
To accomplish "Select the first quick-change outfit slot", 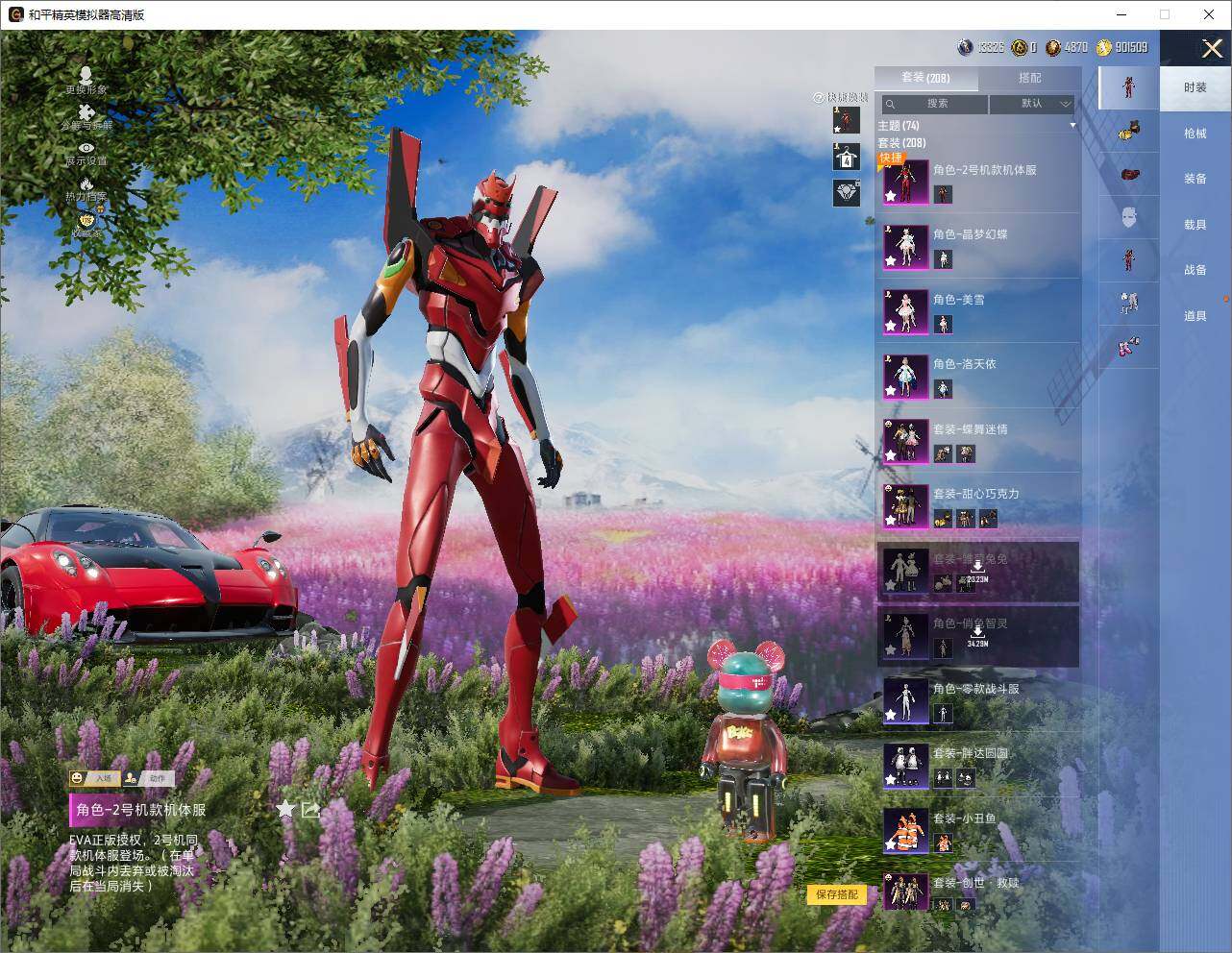I will (847, 120).
